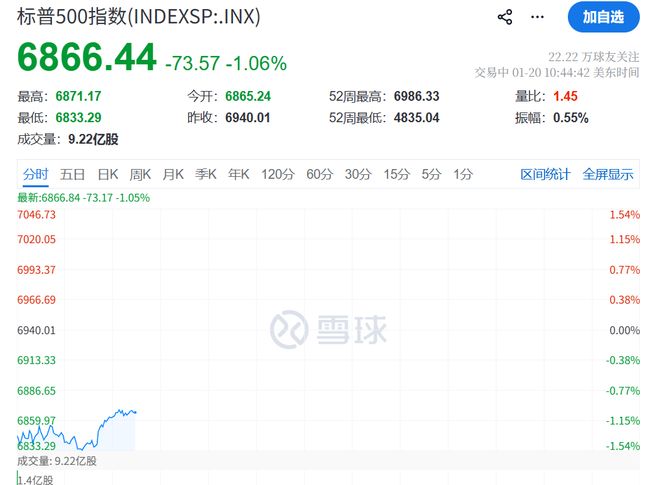Click the 52周最高 value 6986.33

[416, 96]
